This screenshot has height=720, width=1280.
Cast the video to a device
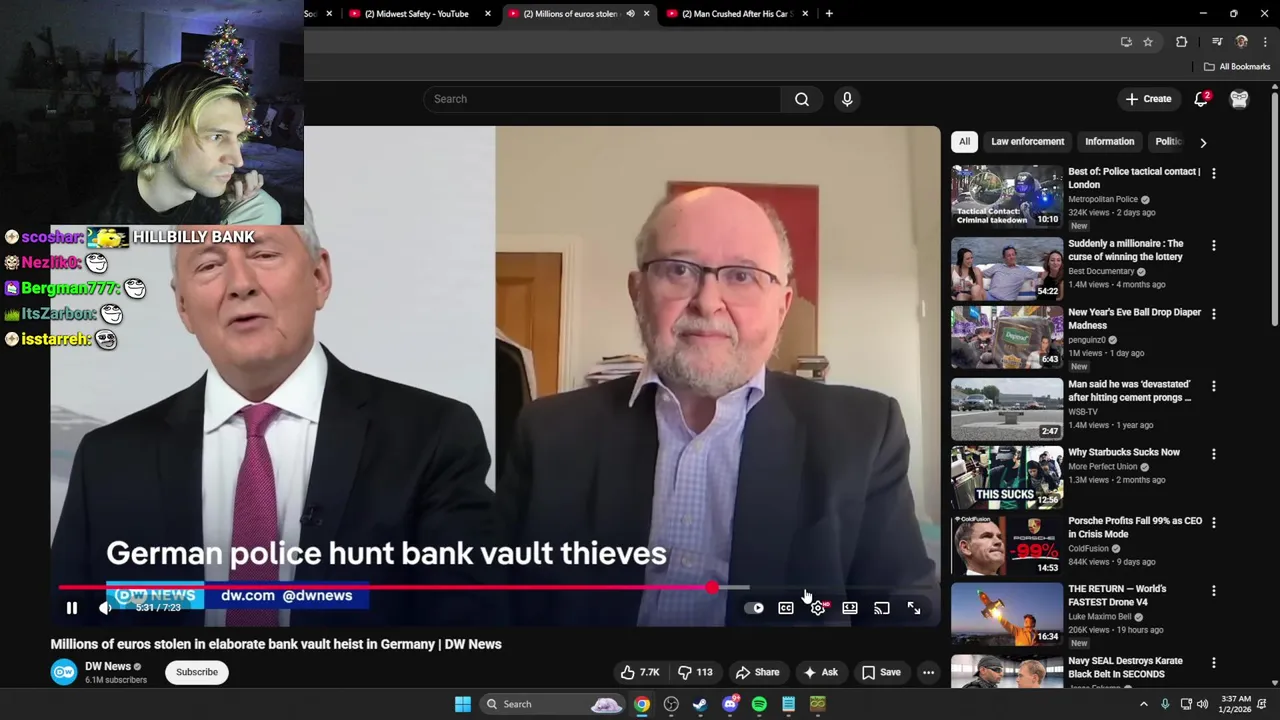pyautogui.click(x=882, y=608)
